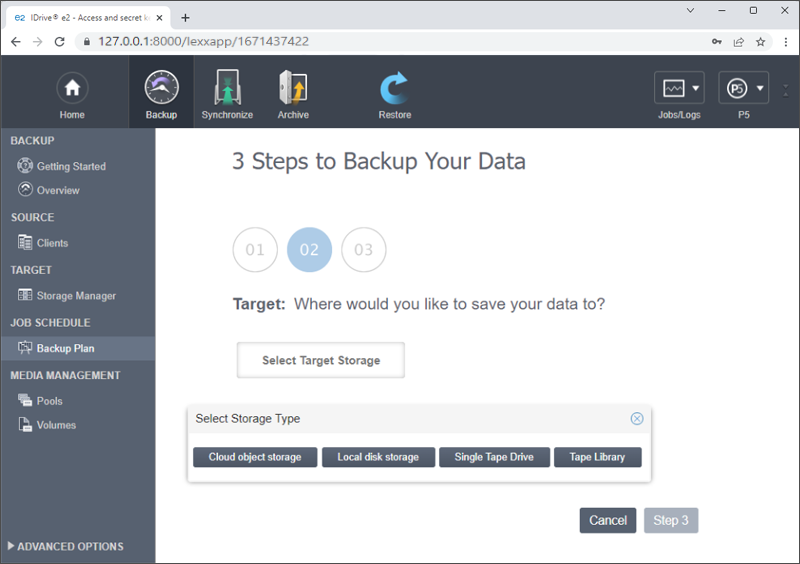Image resolution: width=800 pixels, height=564 pixels.
Task: Cancel the backup wizard
Action: [x=608, y=520]
